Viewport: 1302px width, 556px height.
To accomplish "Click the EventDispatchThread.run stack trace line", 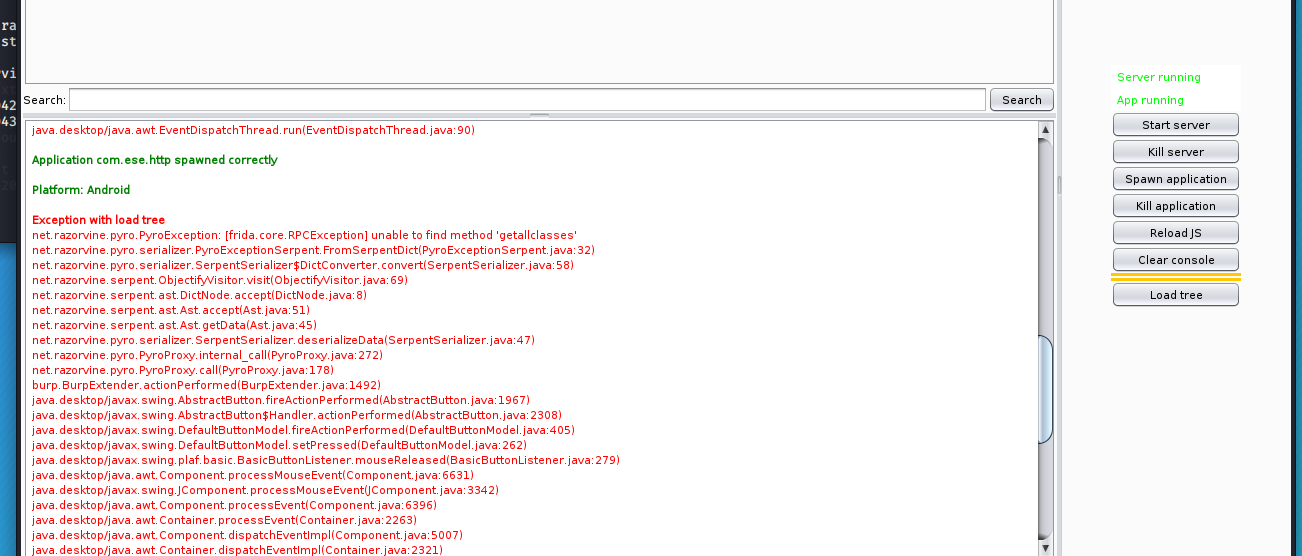I will (253, 130).
